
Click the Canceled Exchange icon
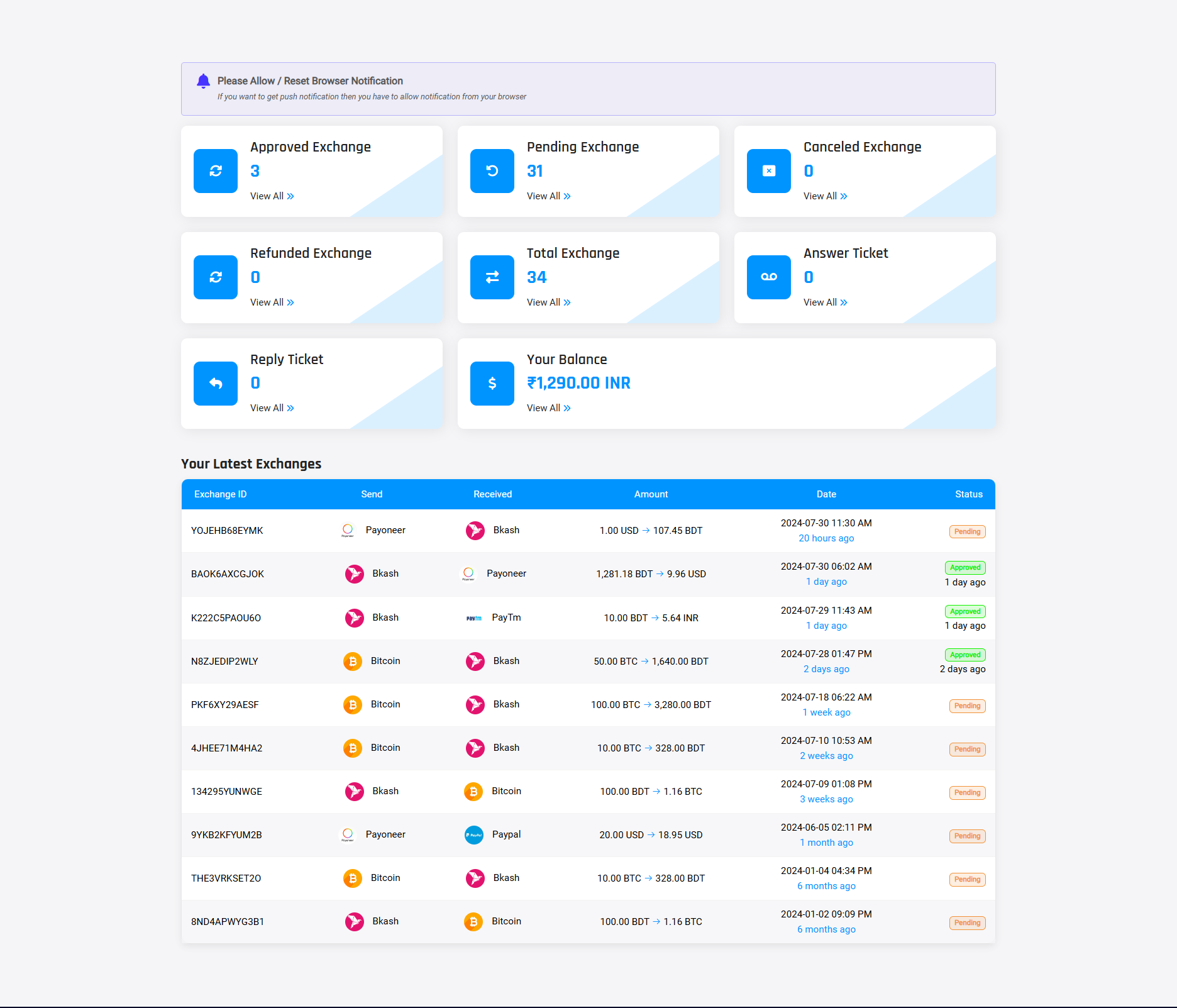point(768,171)
